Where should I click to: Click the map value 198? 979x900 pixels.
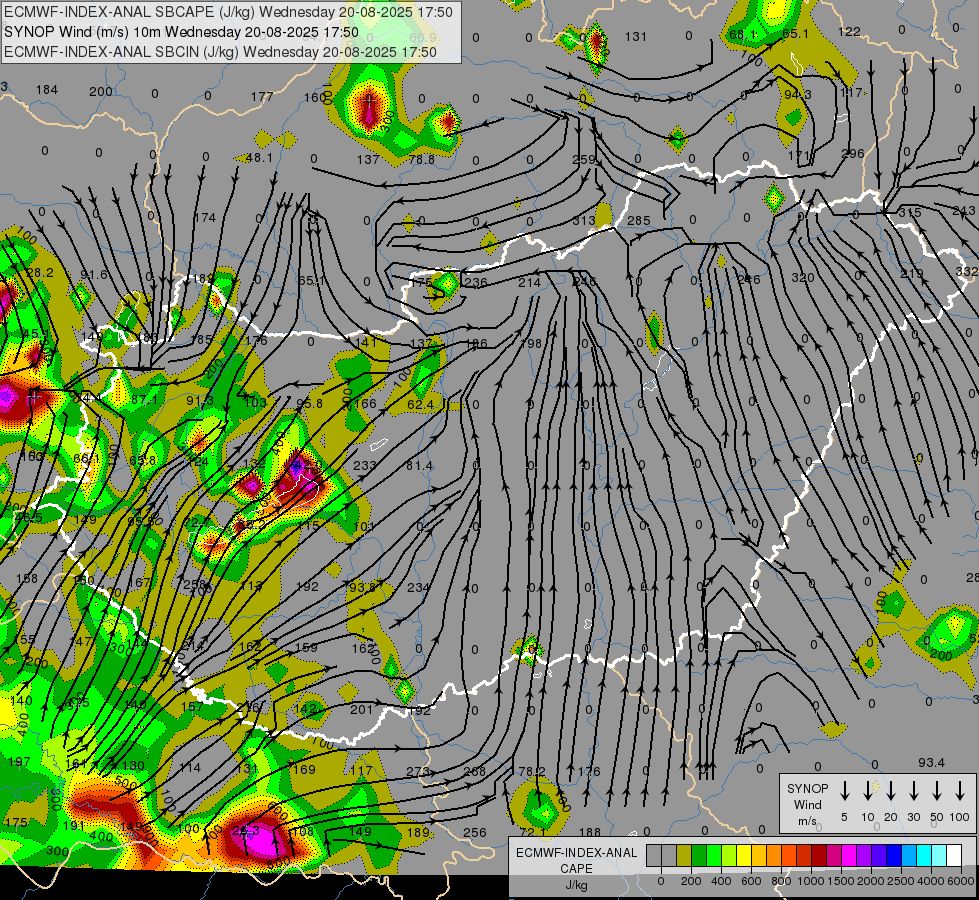click(x=531, y=344)
